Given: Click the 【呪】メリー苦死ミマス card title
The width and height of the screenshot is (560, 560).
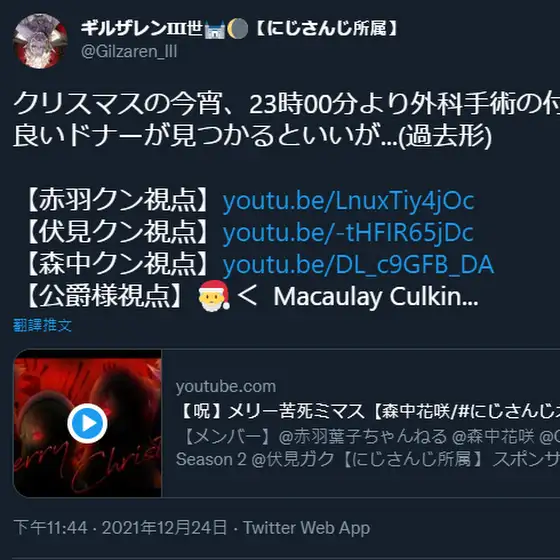Looking at the screenshot, I should point(368,411).
